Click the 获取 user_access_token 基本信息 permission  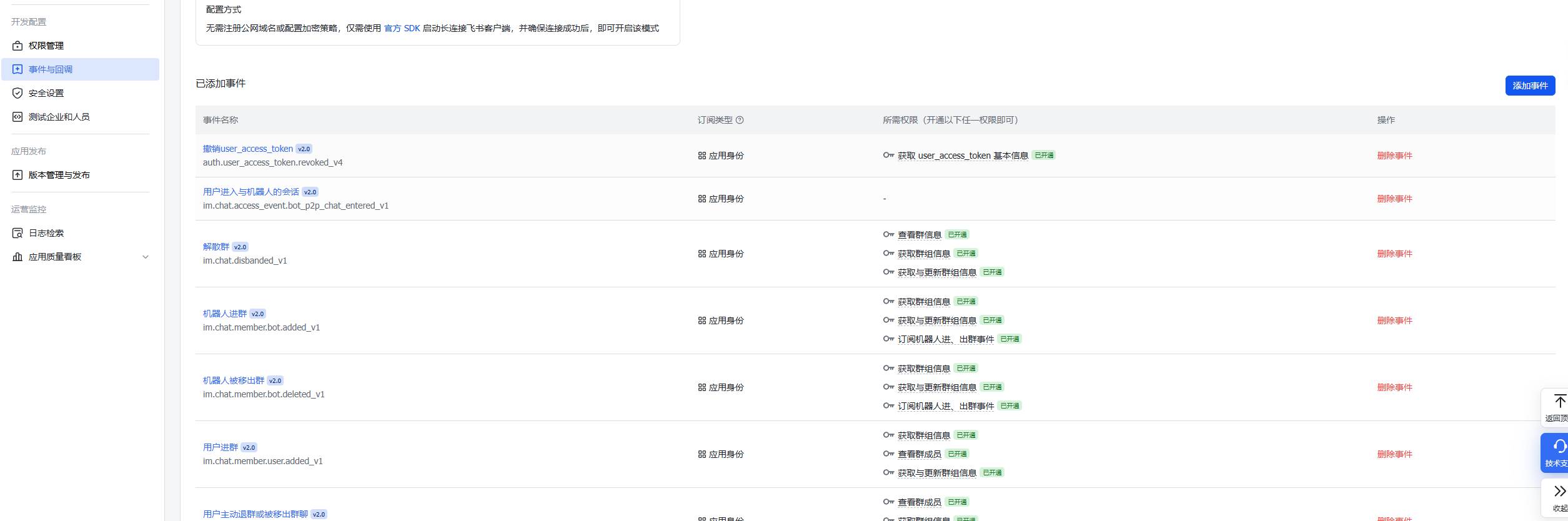pyautogui.click(x=963, y=156)
